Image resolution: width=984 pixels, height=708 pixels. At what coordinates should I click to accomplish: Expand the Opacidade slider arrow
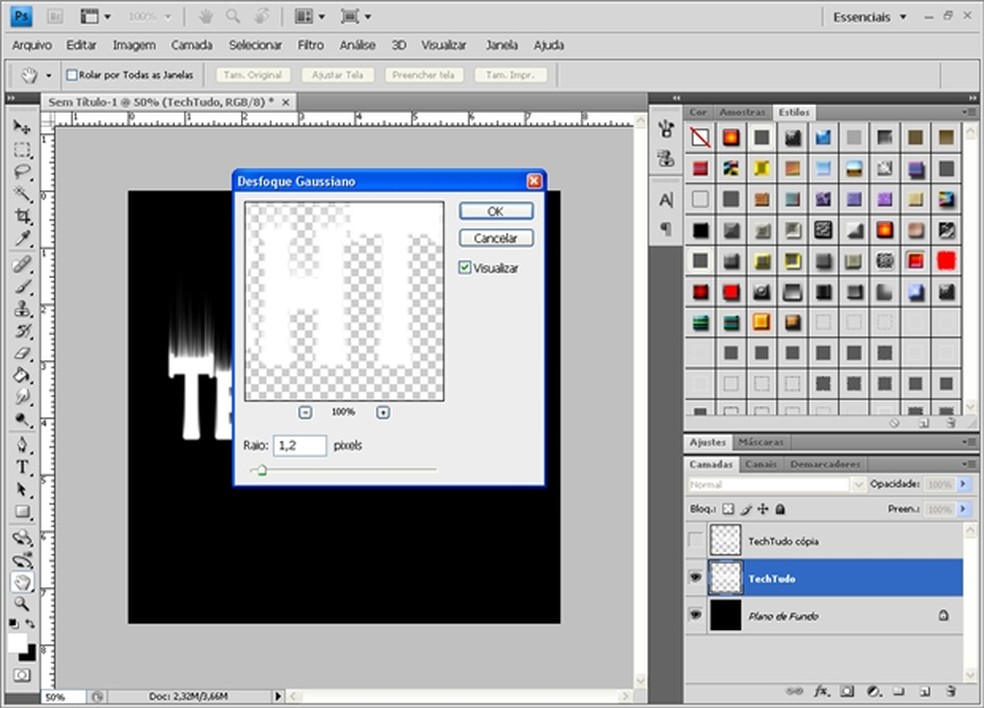pos(964,484)
